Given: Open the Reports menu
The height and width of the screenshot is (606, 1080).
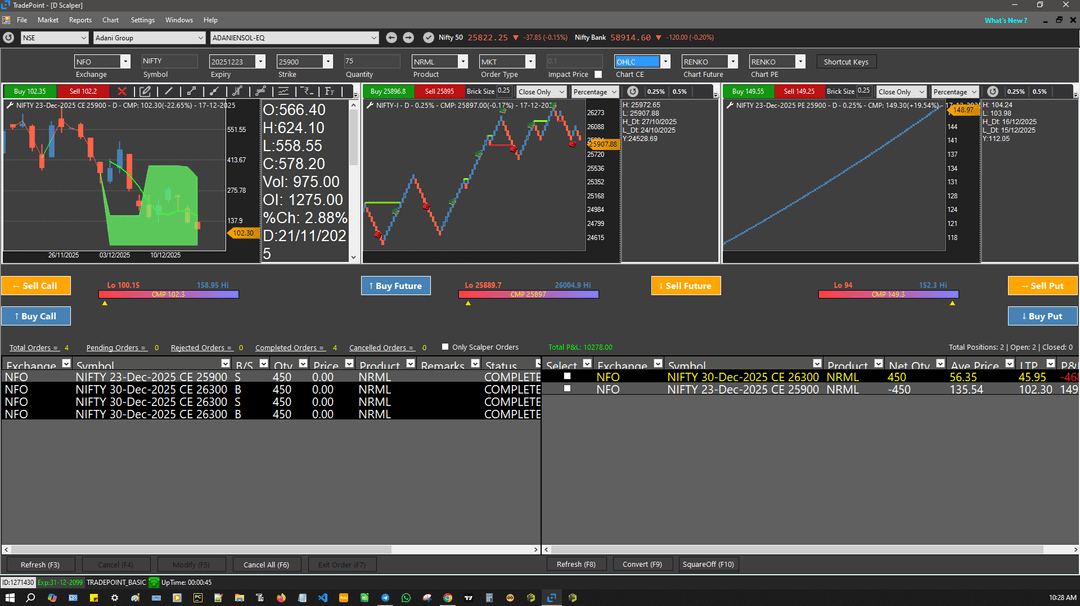Looking at the screenshot, I should pos(80,20).
